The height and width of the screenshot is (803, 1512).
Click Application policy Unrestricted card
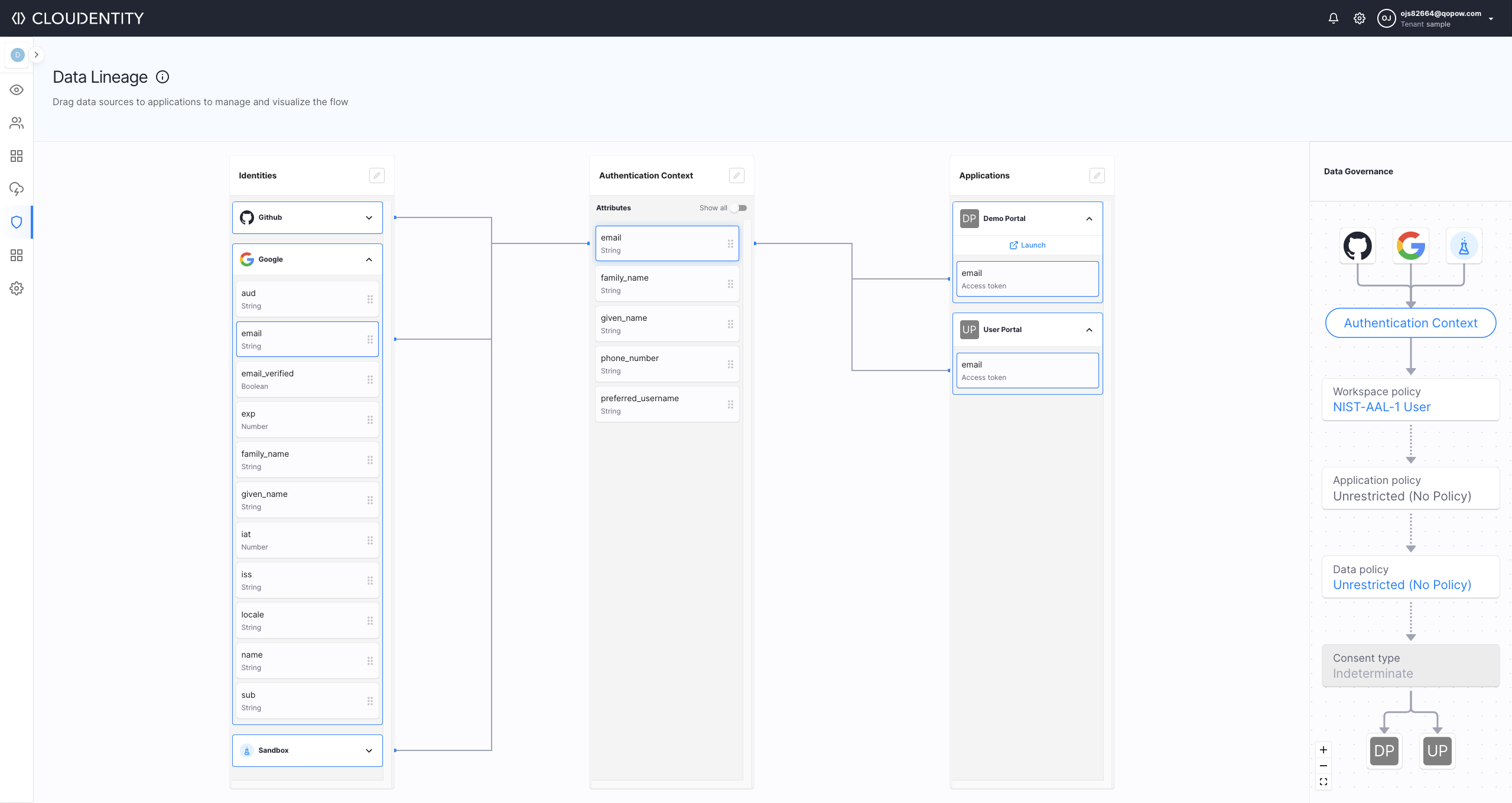click(x=1410, y=488)
